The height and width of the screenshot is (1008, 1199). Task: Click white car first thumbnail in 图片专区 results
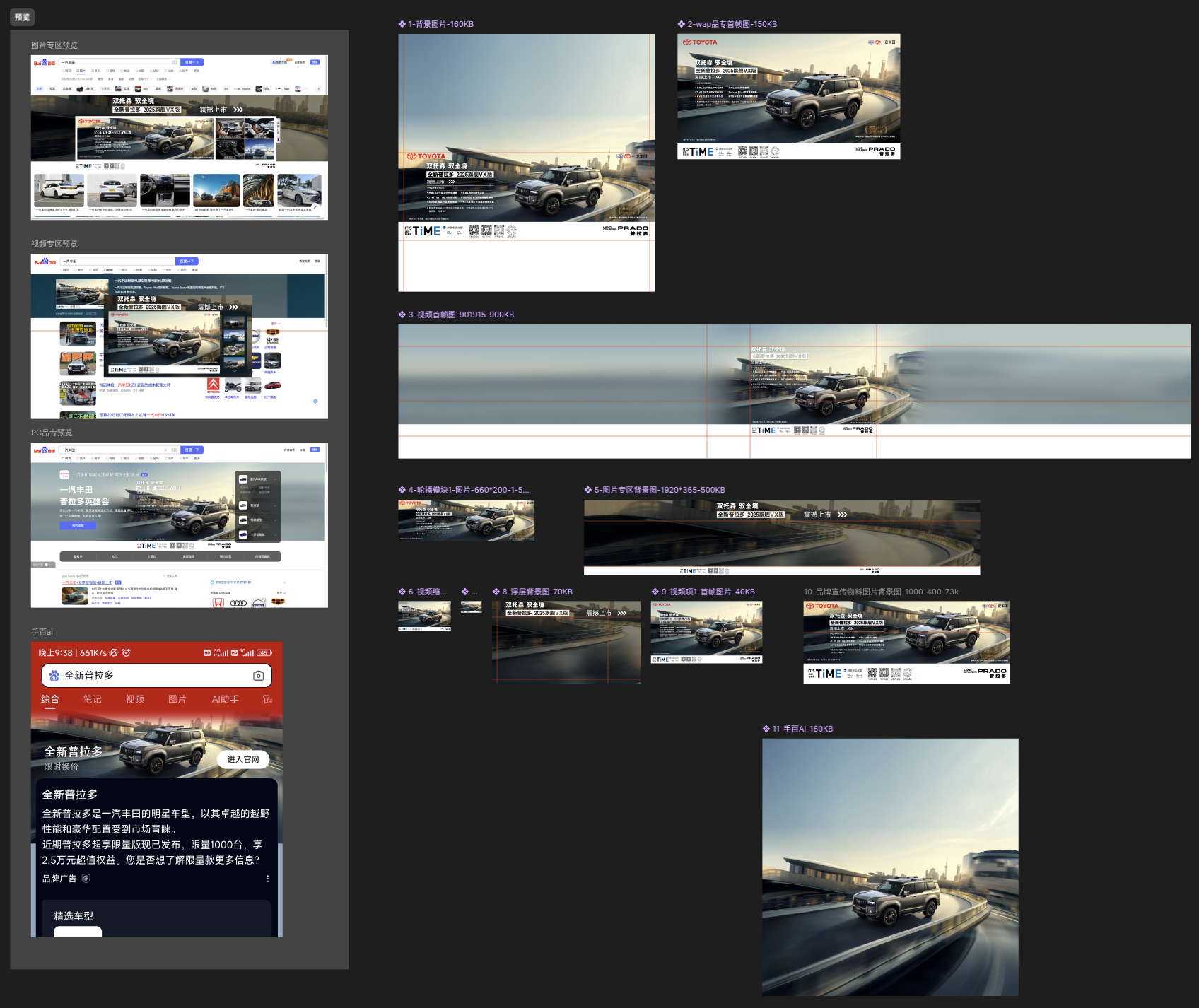click(x=59, y=190)
